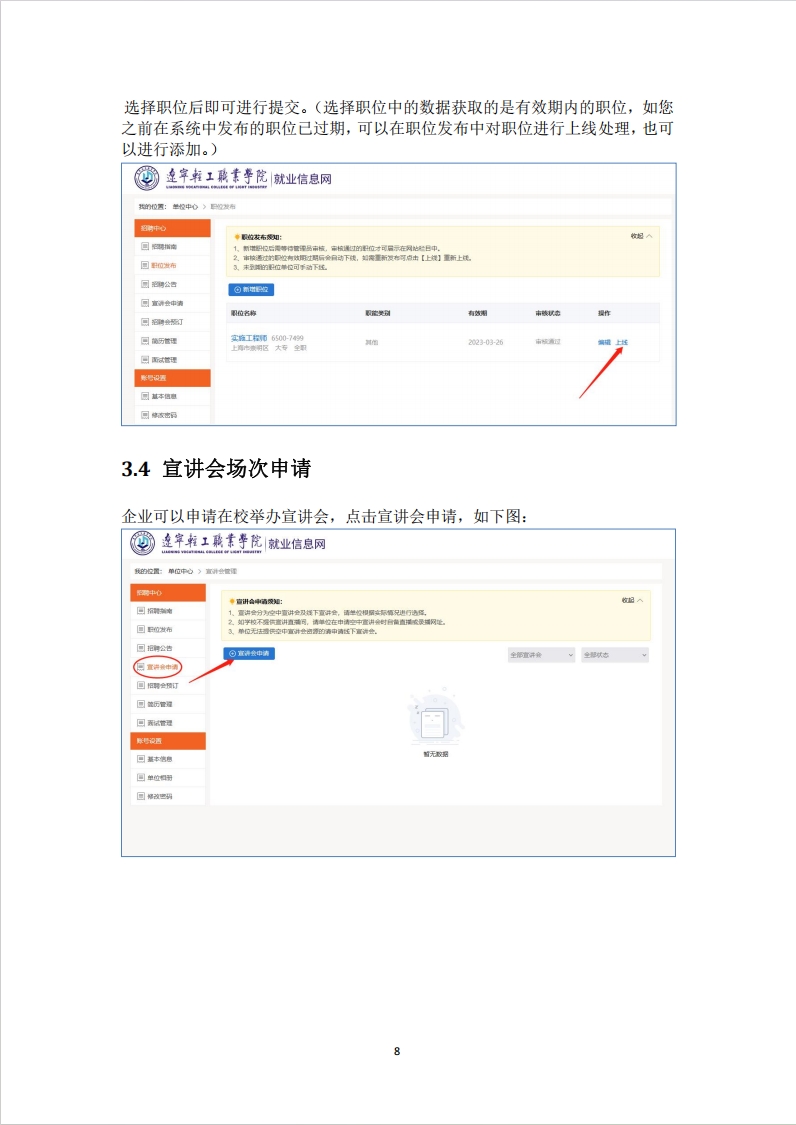Viewport: 796px width, 1125px height.
Task: Click the empty-data illustration above 暂无数据
Action: [435, 719]
